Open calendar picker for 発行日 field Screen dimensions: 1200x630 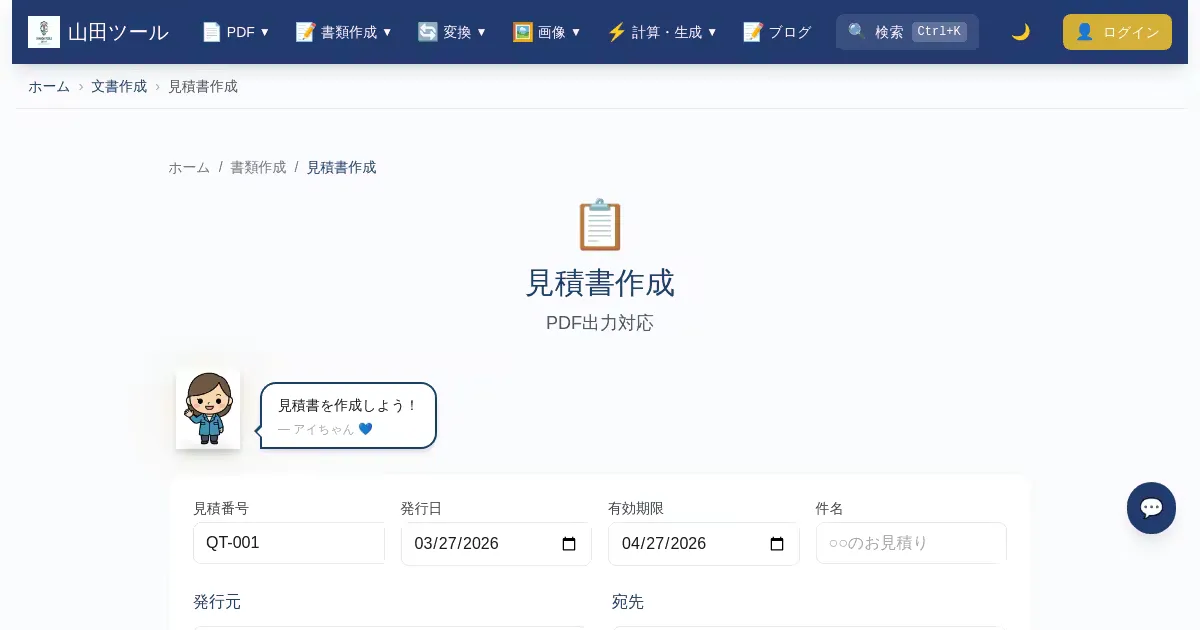(x=569, y=544)
